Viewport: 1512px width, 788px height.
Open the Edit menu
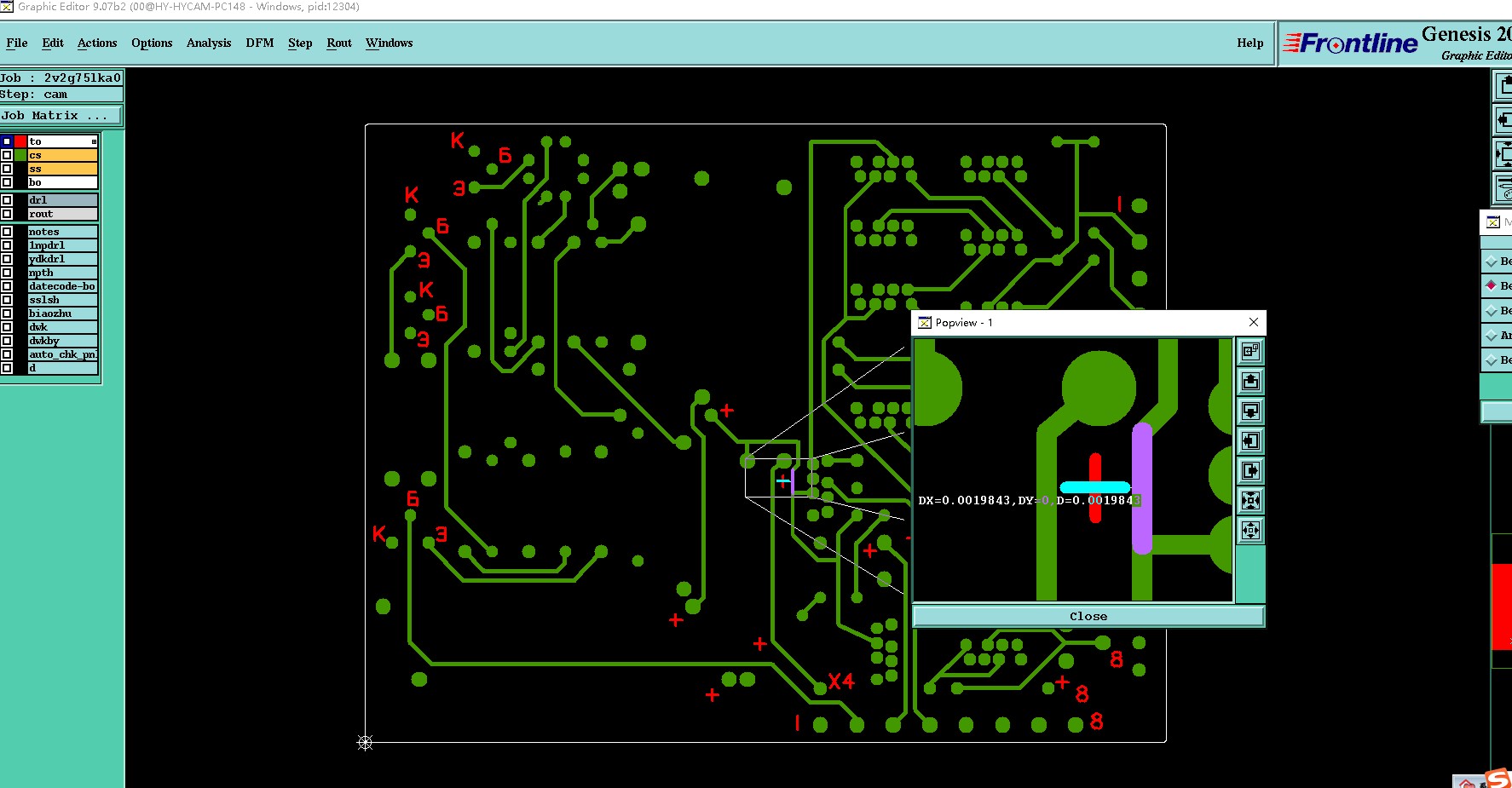(53, 43)
